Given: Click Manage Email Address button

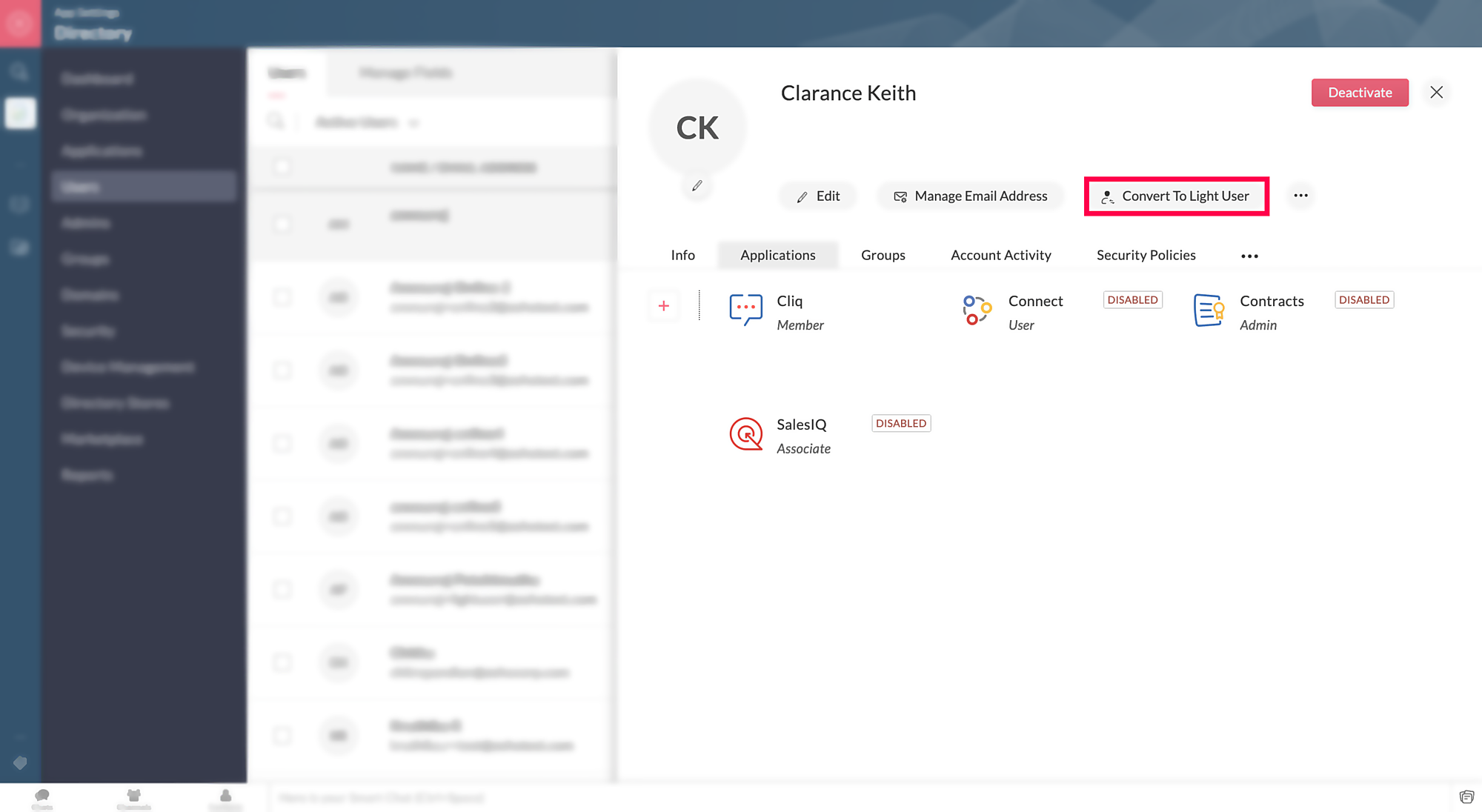Looking at the screenshot, I should pos(970,196).
